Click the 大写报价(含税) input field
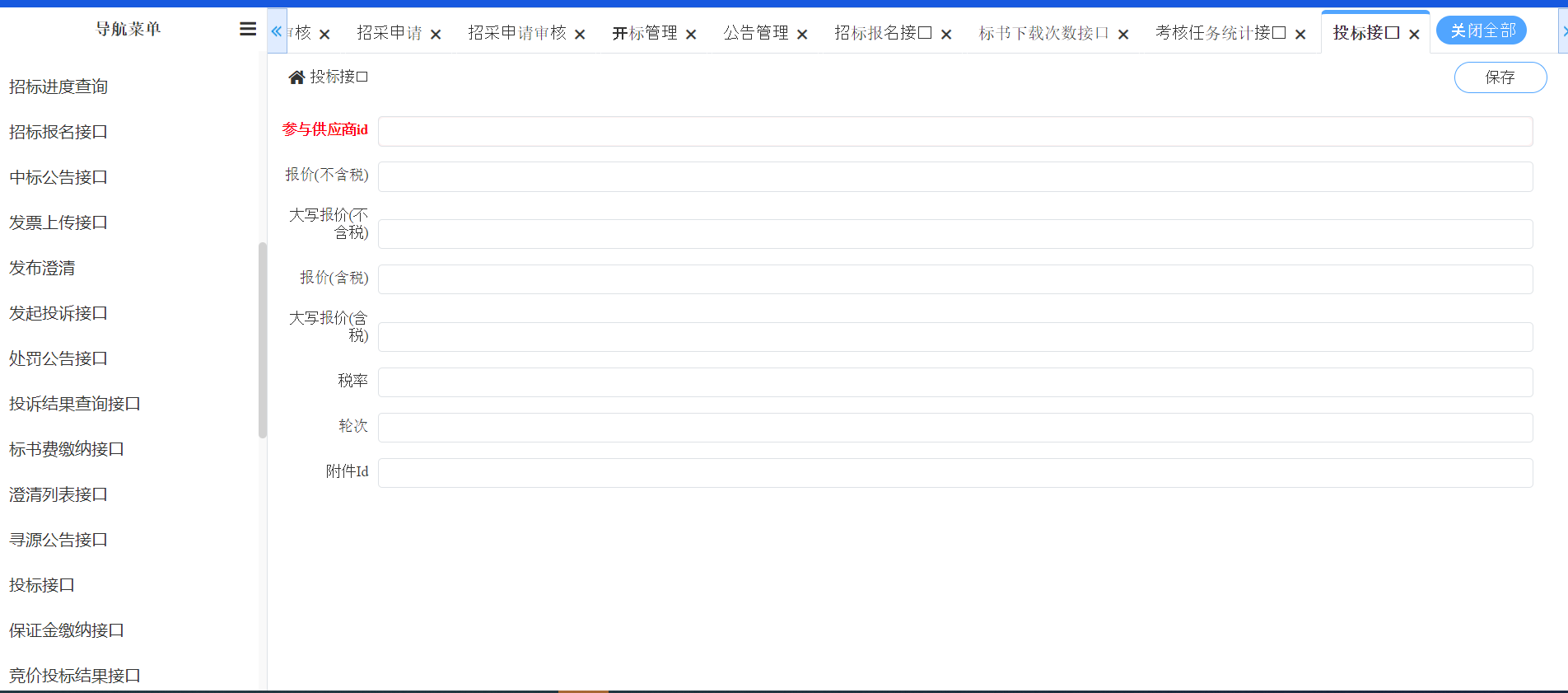 tap(955, 337)
